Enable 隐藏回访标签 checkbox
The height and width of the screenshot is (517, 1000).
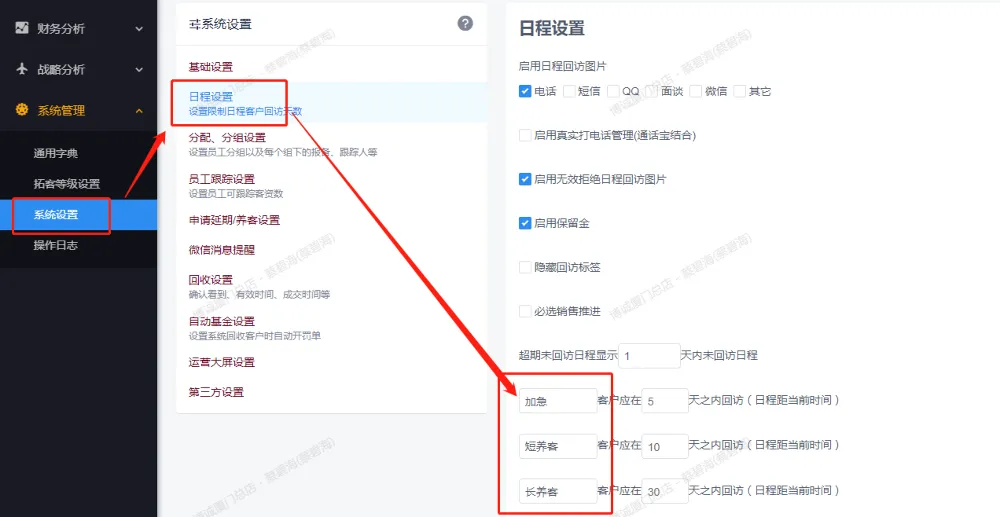pos(525,267)
